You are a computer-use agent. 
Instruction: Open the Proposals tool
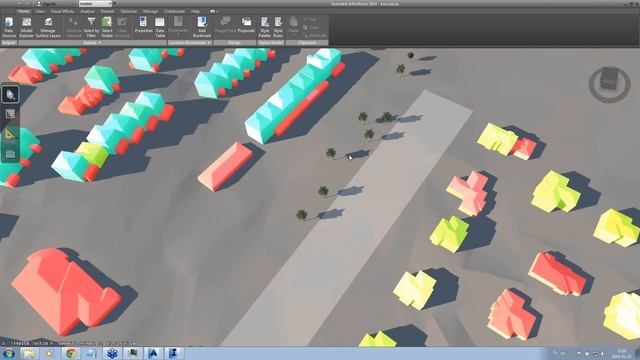point(246,25)
